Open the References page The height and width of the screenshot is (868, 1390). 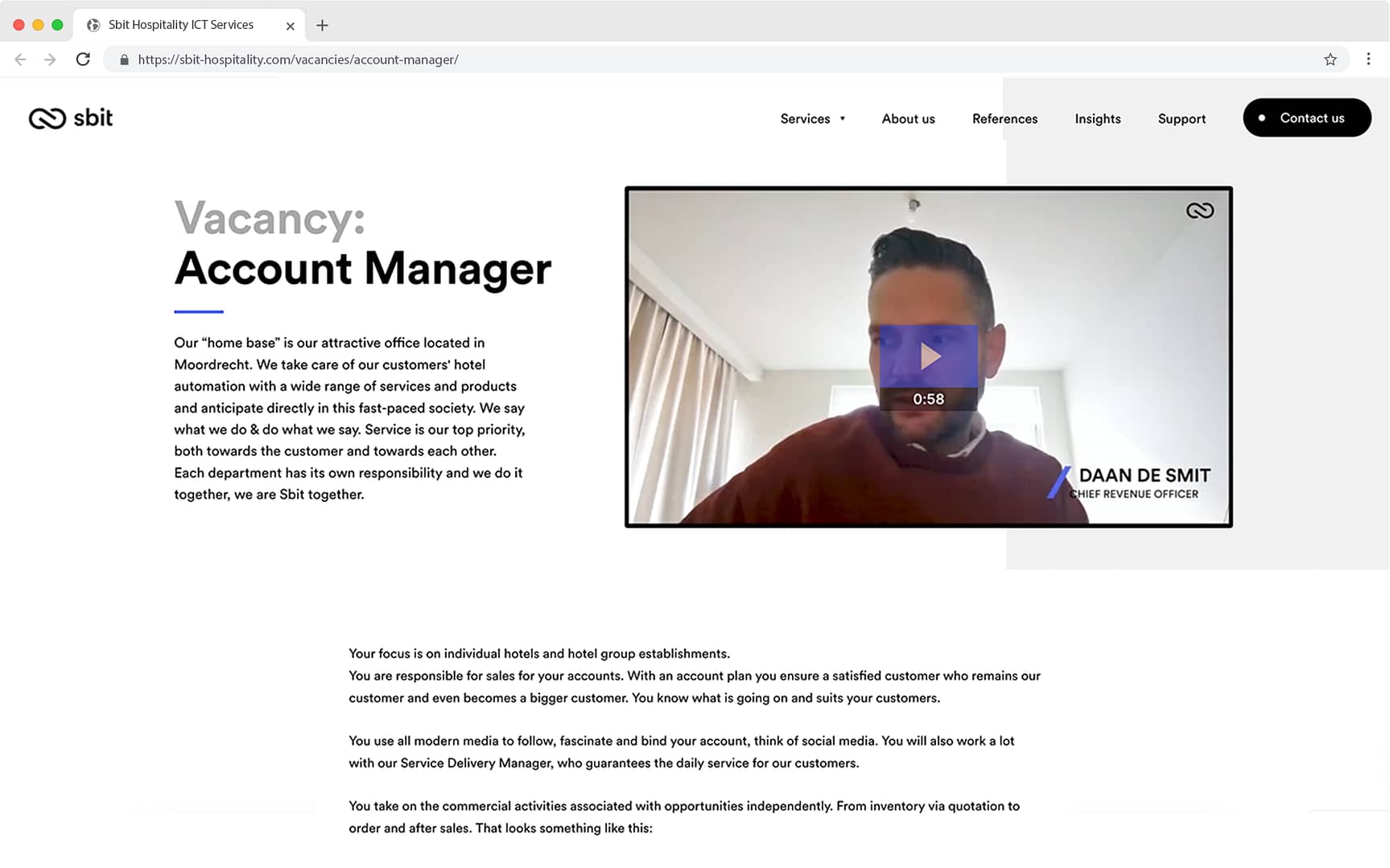(x=1004, y=118)
